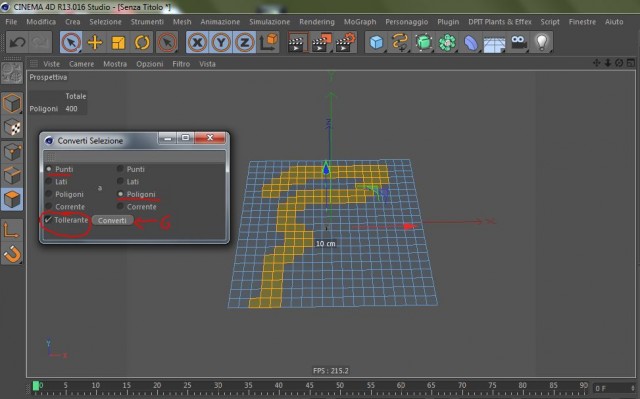Open the Mesh menu
The image size is (640, 399).
coord(182,22)
